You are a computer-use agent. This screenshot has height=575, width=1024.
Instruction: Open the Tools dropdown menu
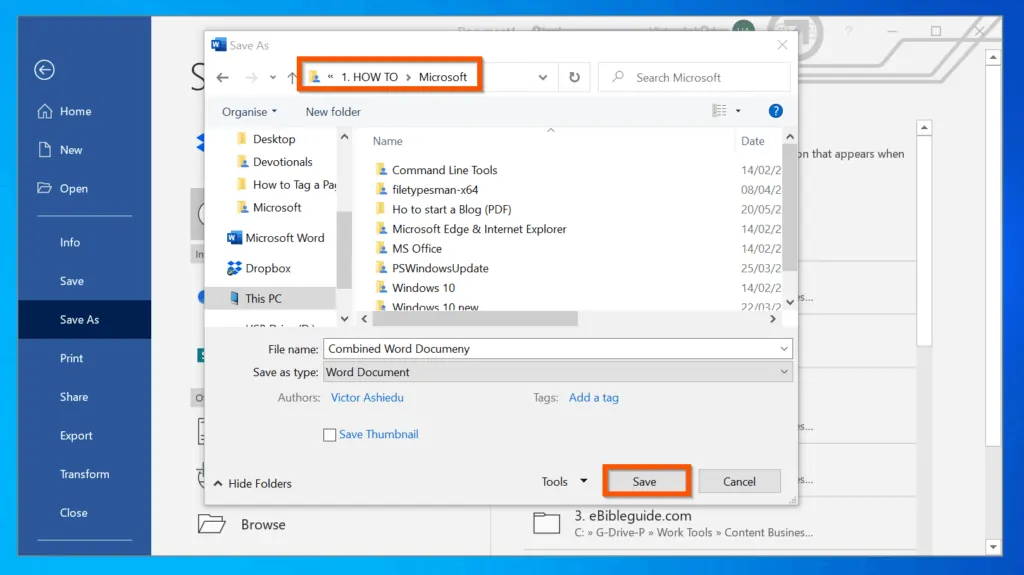564,481
